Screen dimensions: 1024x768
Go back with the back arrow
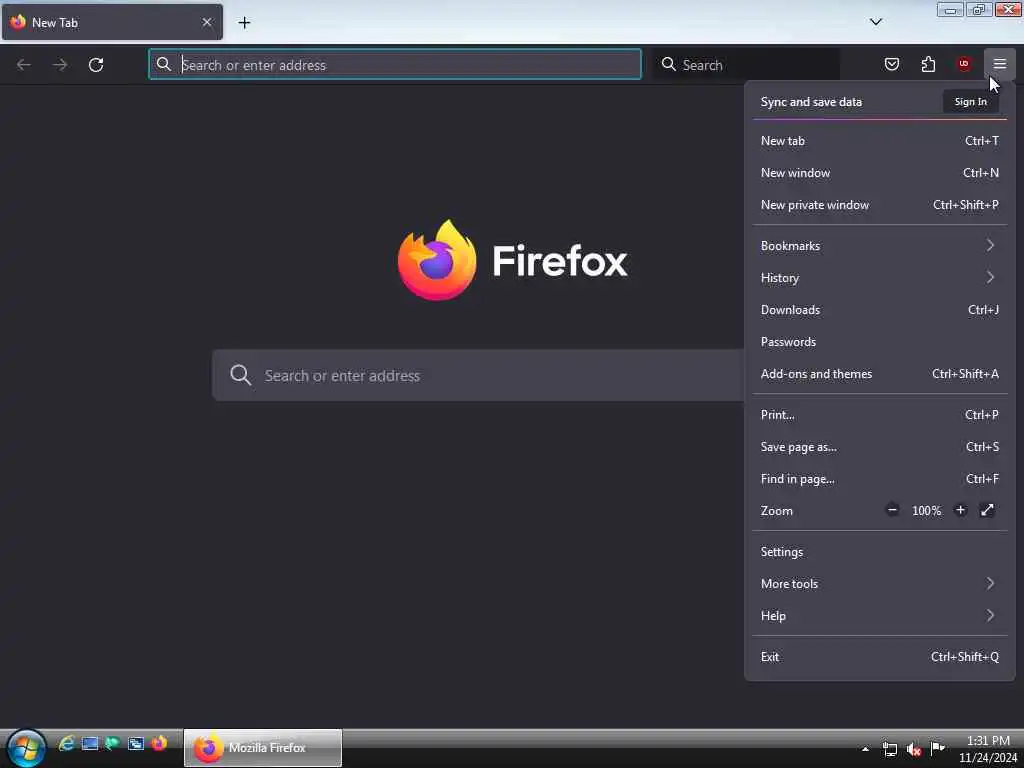(24, 65)
